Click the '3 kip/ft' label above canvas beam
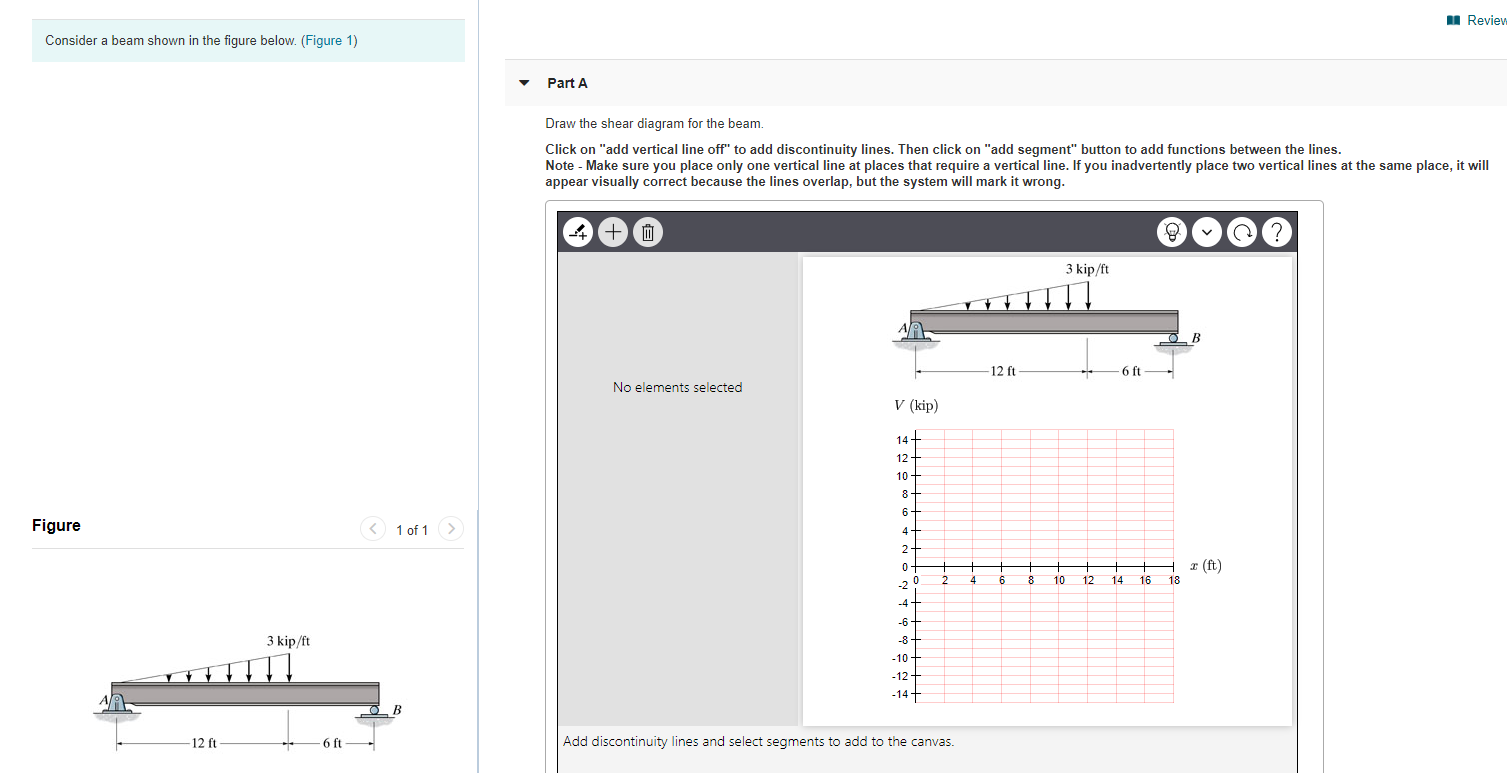 click(x=1087, y=269)
